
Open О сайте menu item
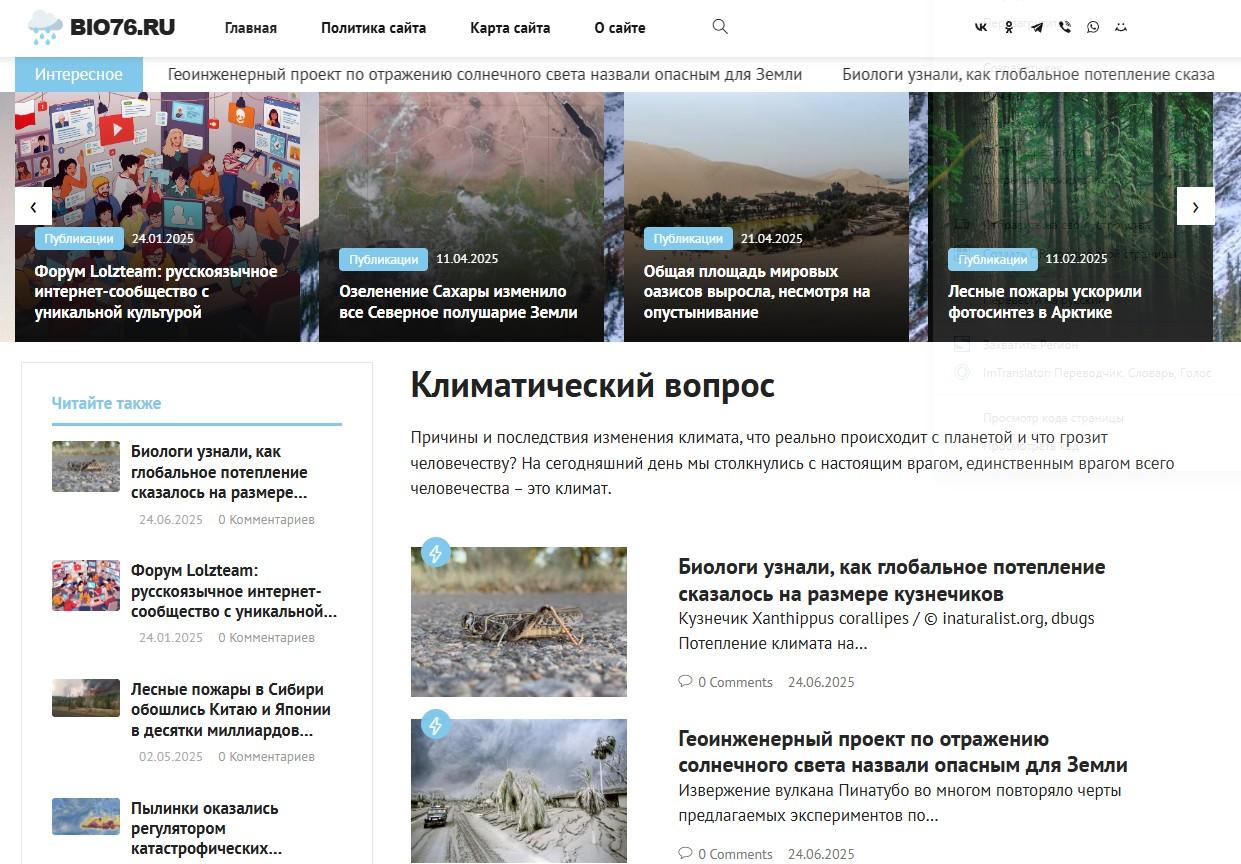coord(620,28)
